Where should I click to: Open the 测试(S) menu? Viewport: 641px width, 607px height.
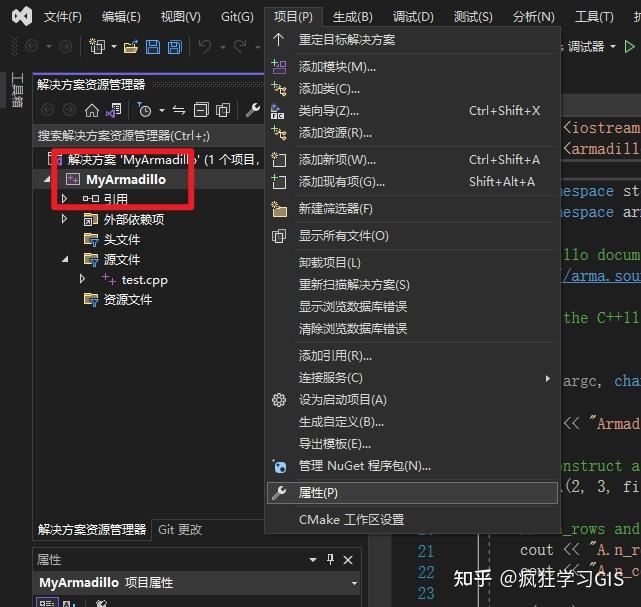click(x=473, y=17)
